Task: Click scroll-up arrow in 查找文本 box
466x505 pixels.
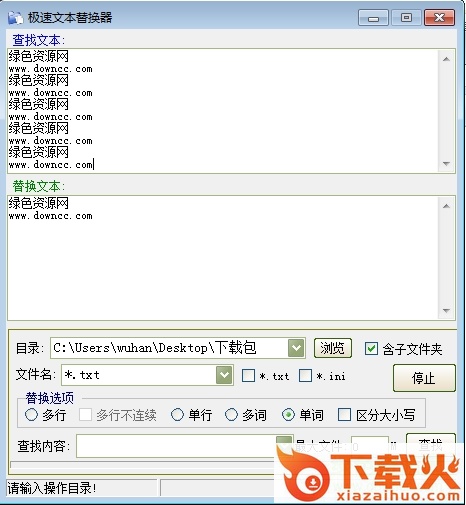Action: coord(446,59)
